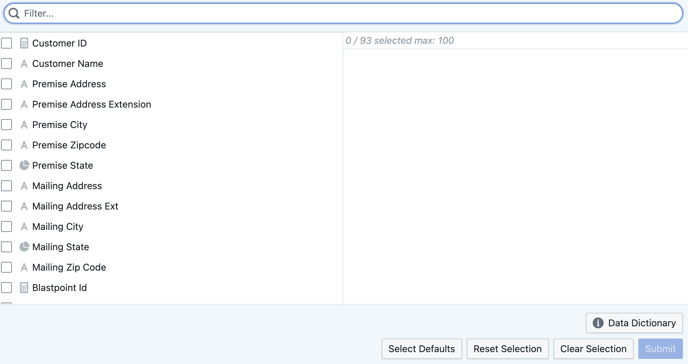The width and height of the screenshot is (688, 364).
Task: Click the Mailing Zip Code label
Action: coord(69,268)
